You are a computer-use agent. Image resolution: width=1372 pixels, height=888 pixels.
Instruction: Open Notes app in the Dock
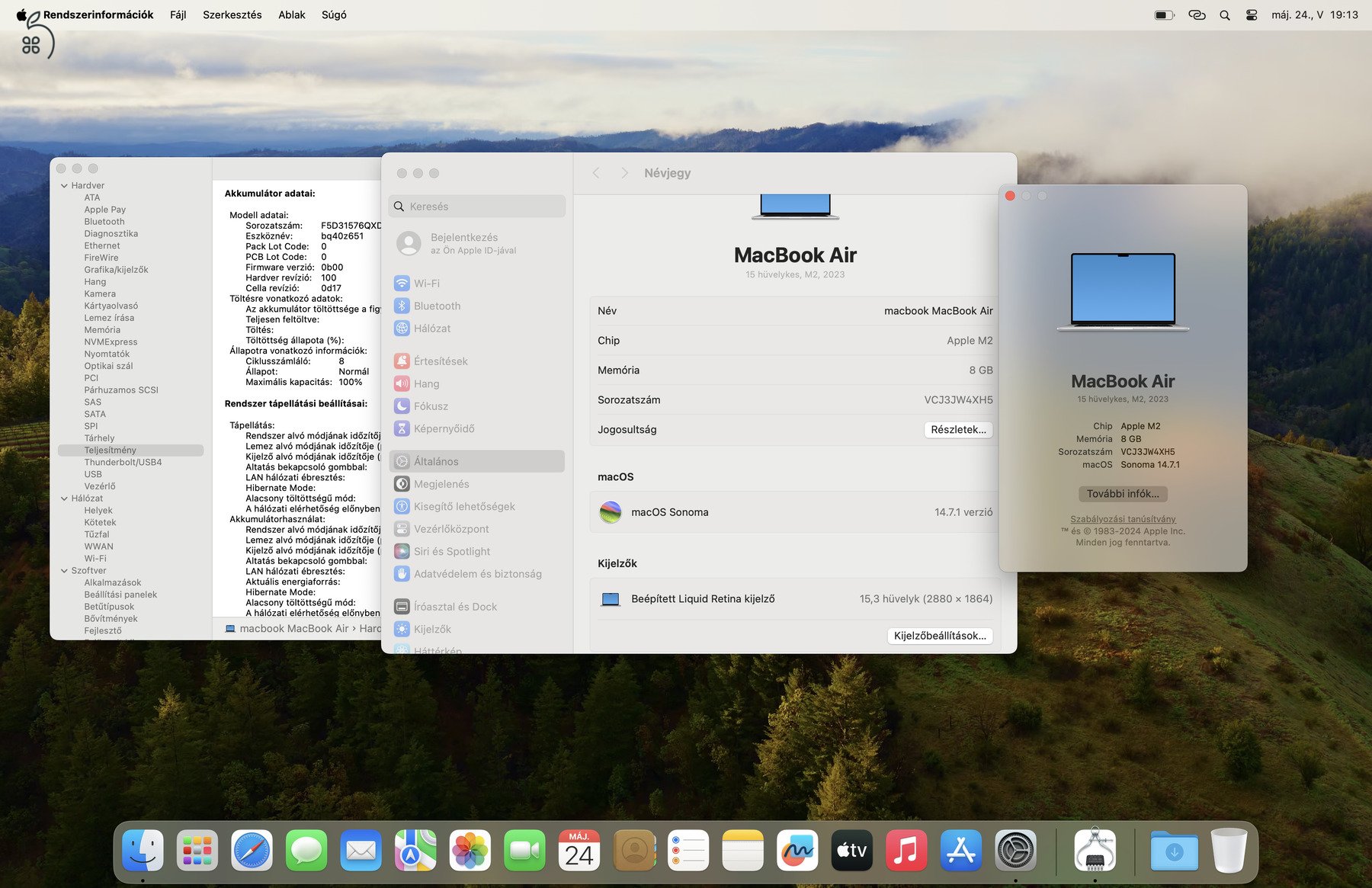coord(743,851)
